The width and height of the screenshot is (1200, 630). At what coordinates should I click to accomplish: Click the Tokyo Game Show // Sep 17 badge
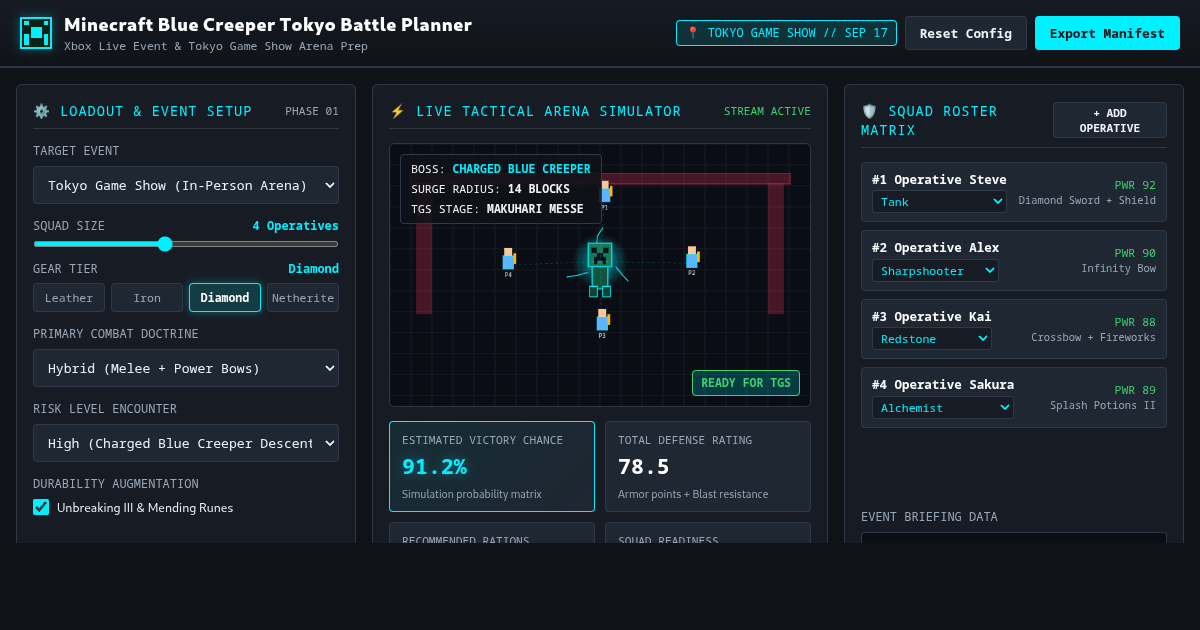coord(786,33)
